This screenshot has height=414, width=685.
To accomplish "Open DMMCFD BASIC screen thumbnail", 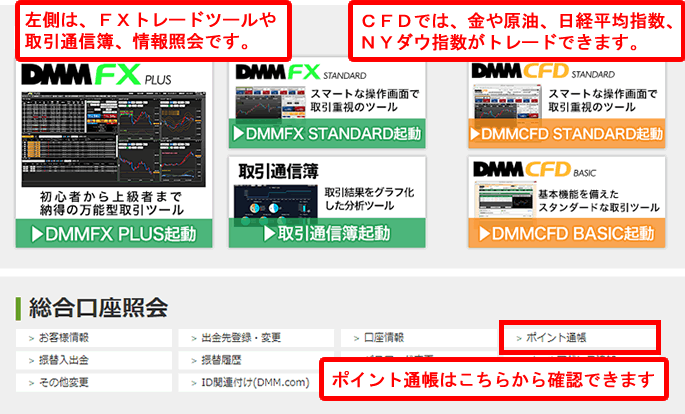I will tap(506, 201).
